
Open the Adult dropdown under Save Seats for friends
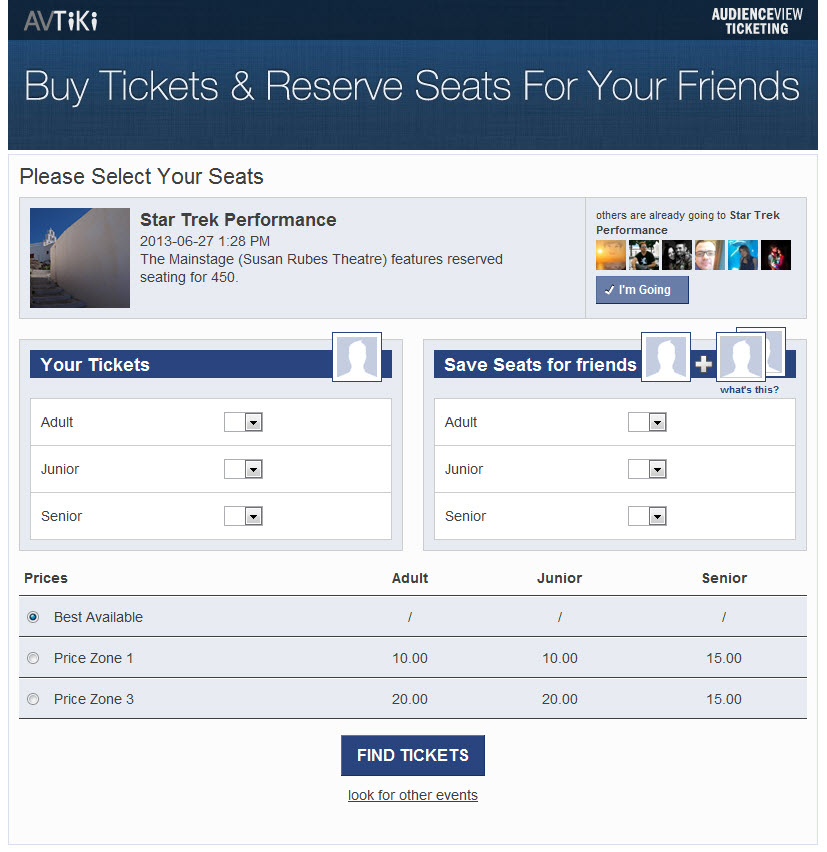(647, 422)
